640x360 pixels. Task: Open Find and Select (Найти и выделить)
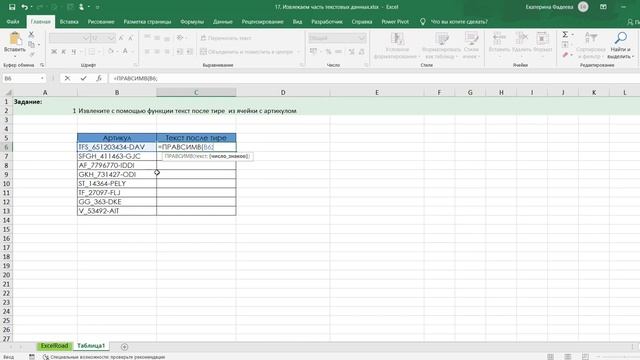pyautogui.click(x=620, y=45)
